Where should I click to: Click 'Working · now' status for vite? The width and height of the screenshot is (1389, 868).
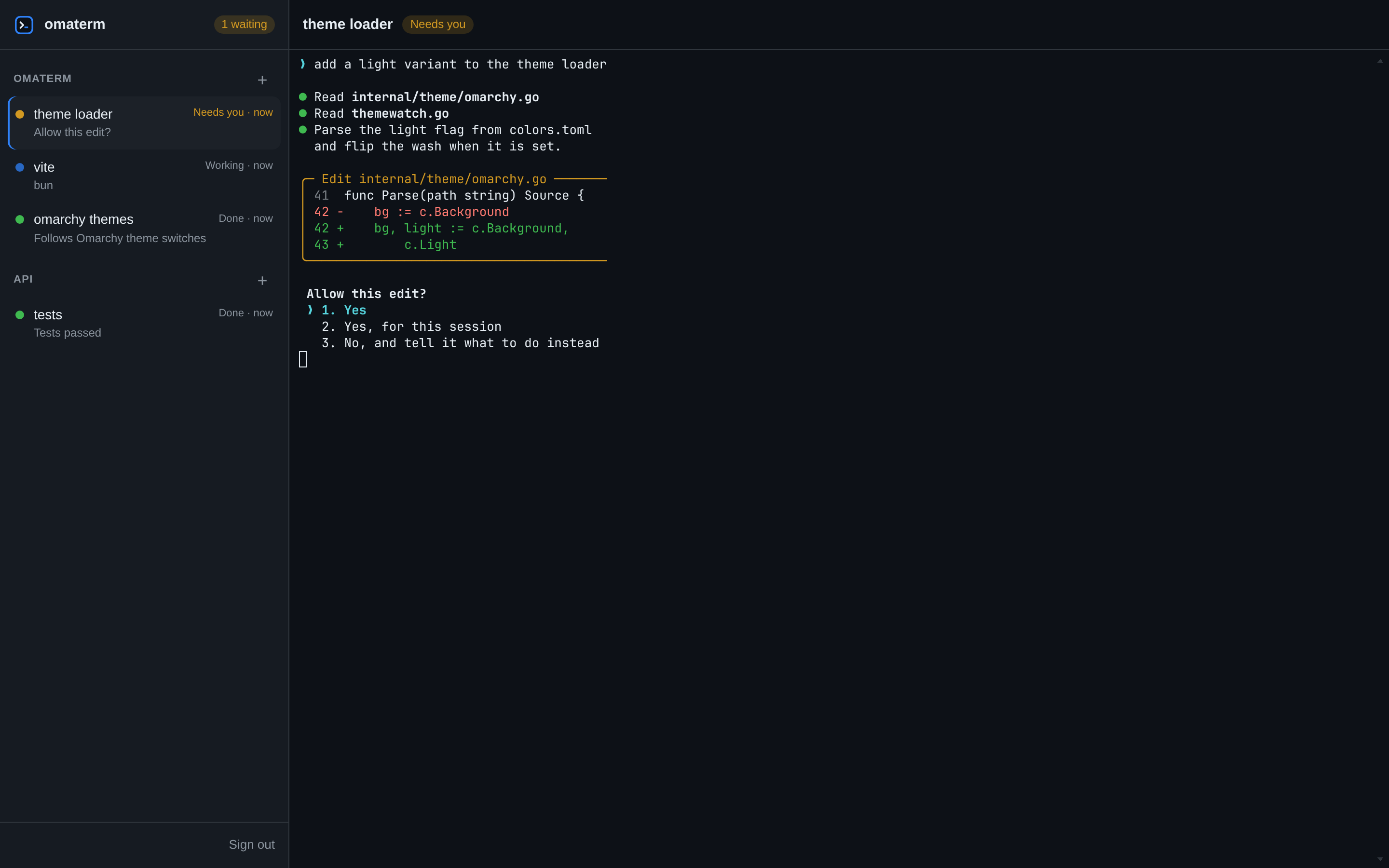point(239,165)
